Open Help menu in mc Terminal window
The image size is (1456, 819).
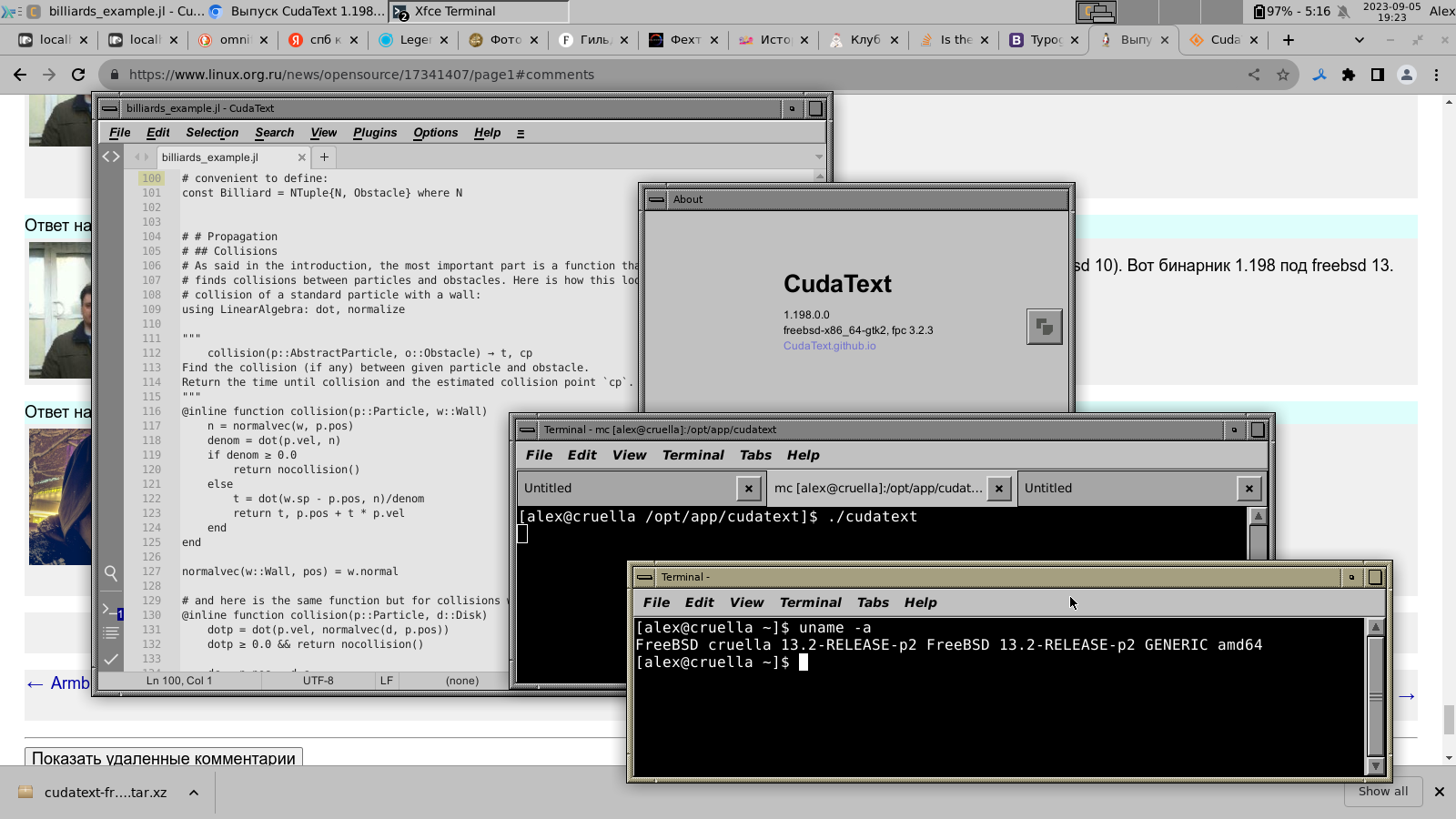click(x=804, y=455)
